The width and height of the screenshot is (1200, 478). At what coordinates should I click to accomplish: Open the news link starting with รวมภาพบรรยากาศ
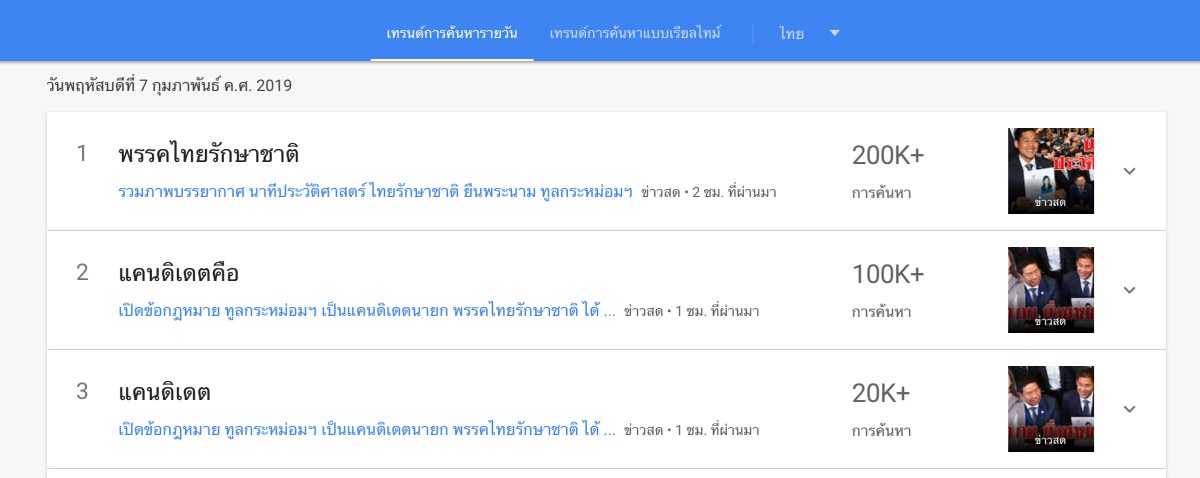[x=375, y=192]
